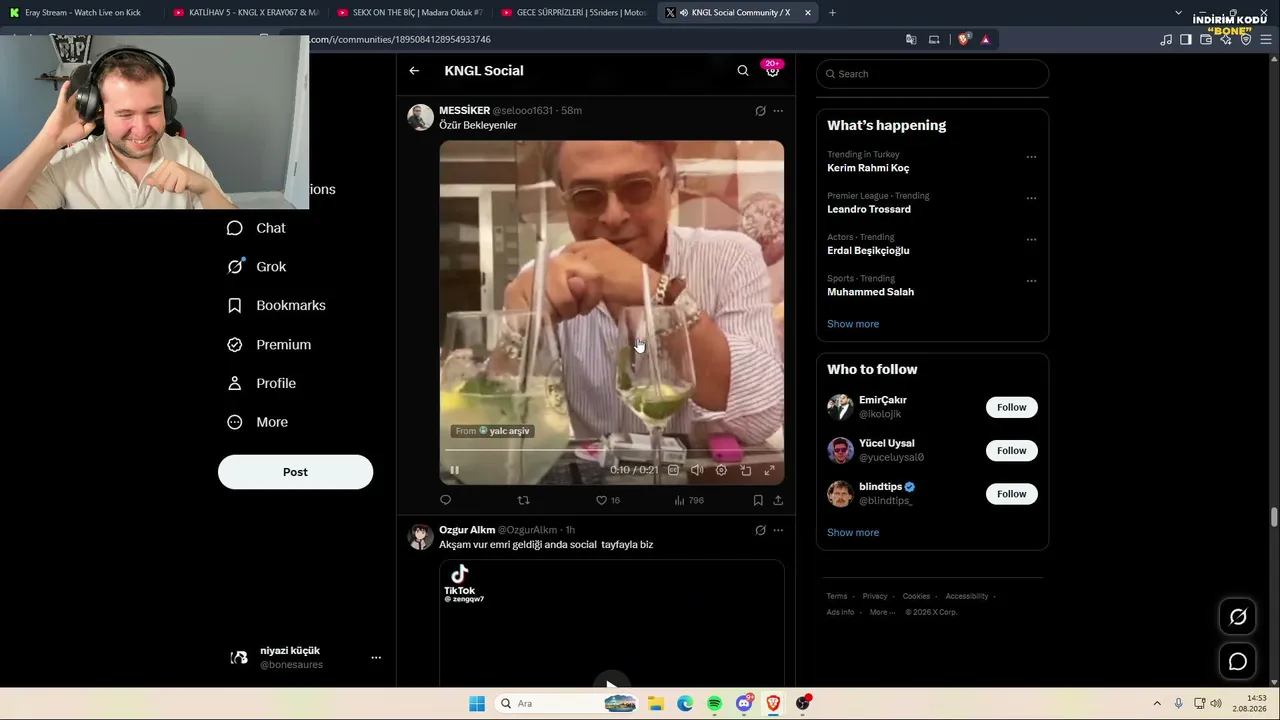The width and height of the screenshot is (1280, 720).
Task: Open account menu for niyazi küçük
Action: pyautogui.click(x=305, y=657)
